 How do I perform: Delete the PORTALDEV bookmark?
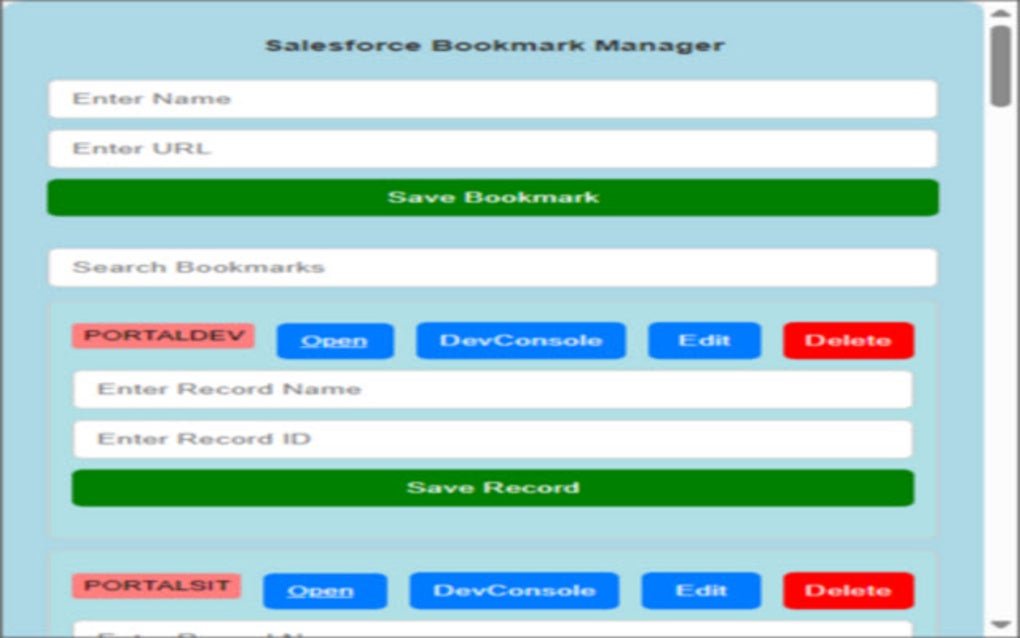point(848,340)
